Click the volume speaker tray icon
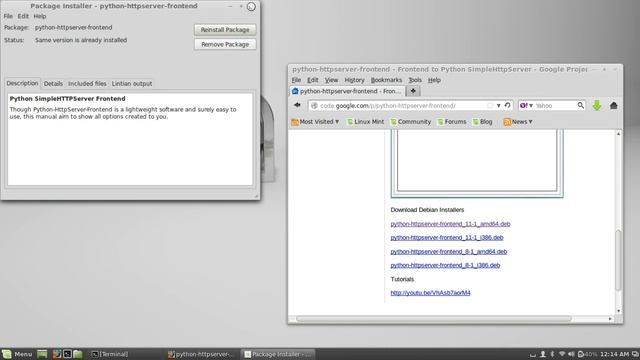The height and width of the screenshot is (360, 640). pyautogui.click(x=571, y=354)
